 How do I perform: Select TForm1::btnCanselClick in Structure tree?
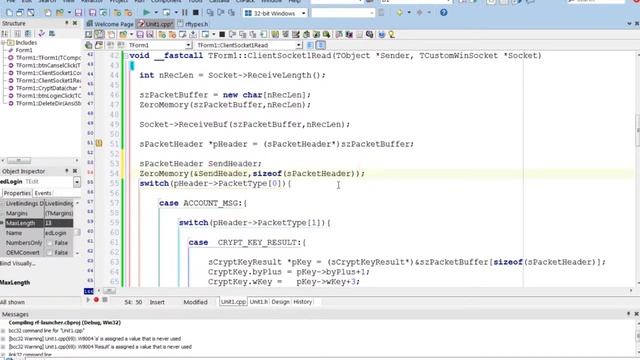coord(48,65)
